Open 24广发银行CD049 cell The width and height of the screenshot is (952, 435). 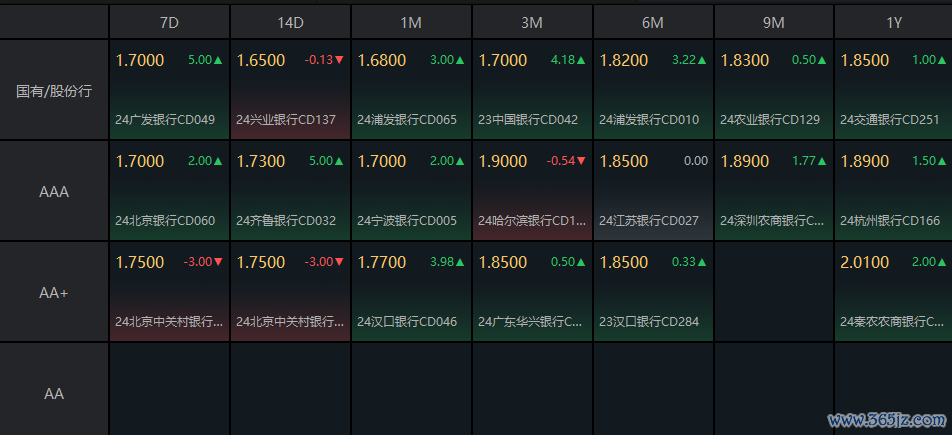169,90
